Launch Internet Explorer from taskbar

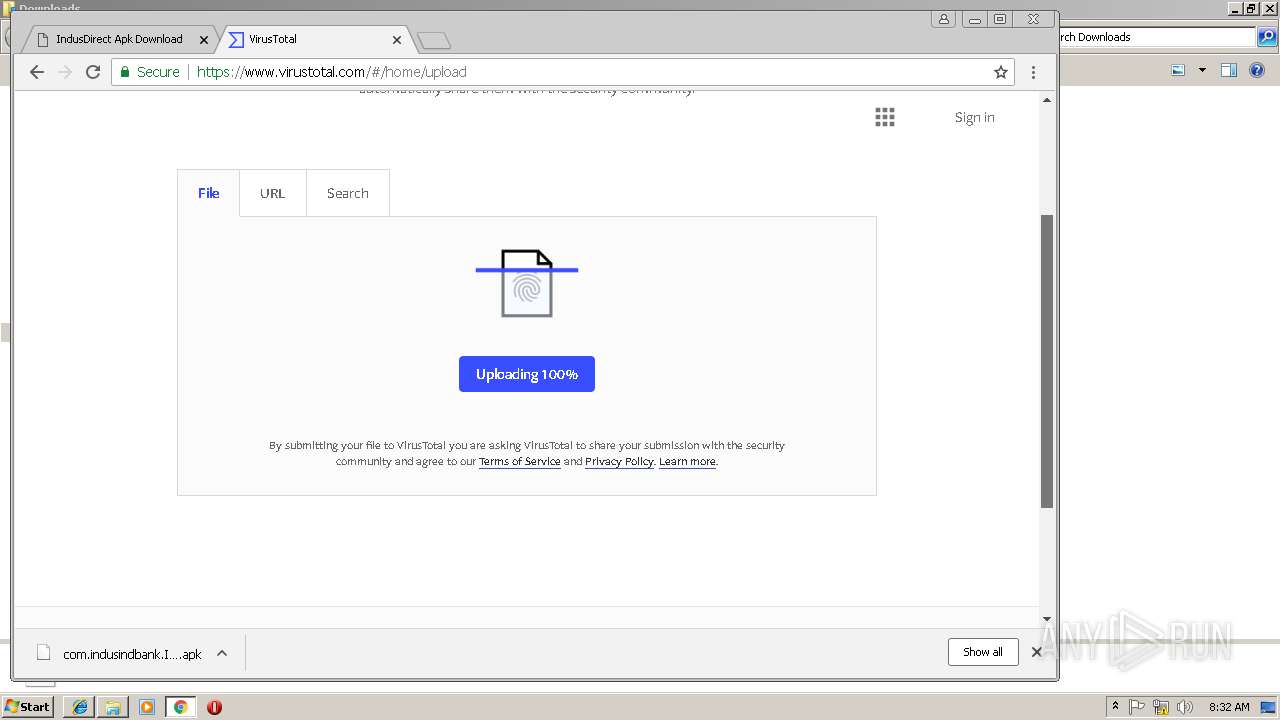tap(79, 707)
